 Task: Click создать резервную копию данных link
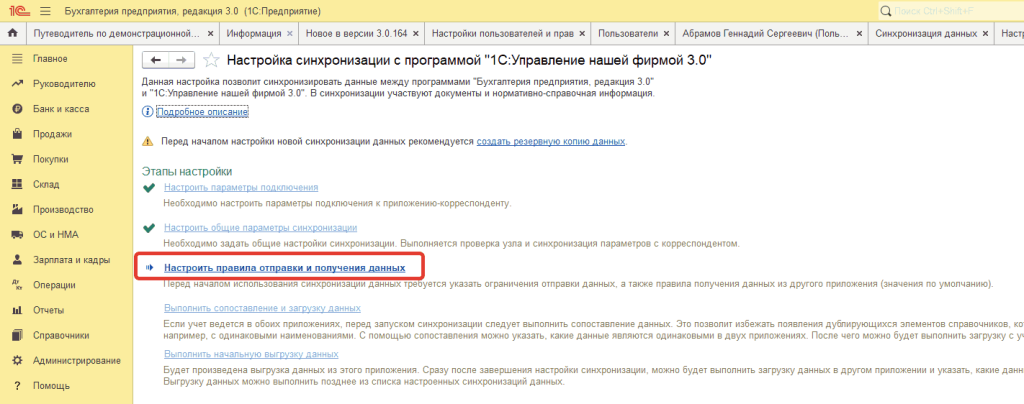[x=551, y=141]
